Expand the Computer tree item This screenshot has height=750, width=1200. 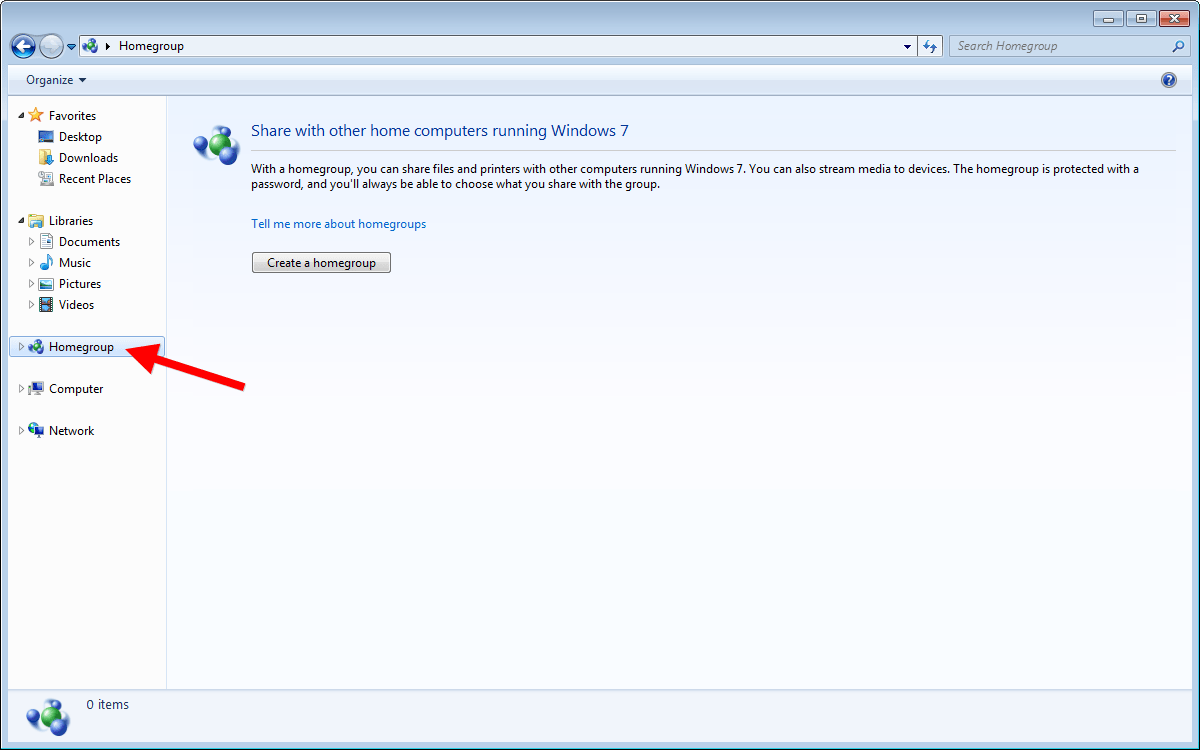coord(20,388)
